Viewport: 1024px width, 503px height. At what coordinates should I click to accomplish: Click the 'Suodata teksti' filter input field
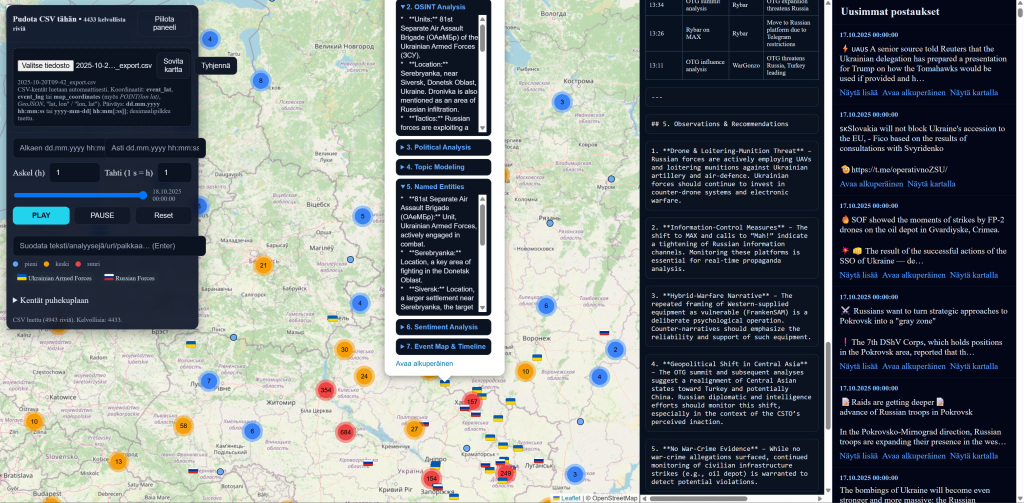point(108,246)
